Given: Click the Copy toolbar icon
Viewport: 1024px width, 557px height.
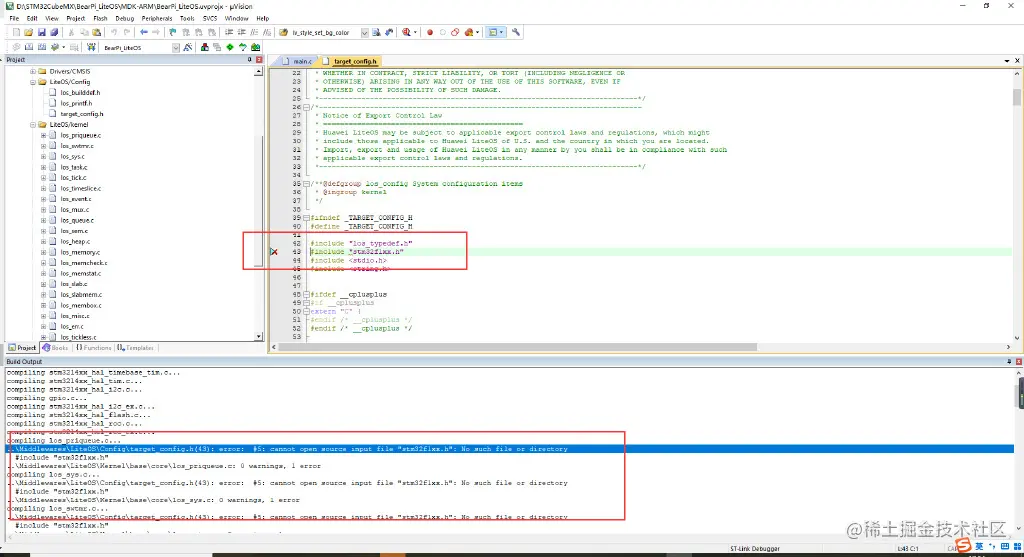Looking at the screenshot, I should point(84,32).
